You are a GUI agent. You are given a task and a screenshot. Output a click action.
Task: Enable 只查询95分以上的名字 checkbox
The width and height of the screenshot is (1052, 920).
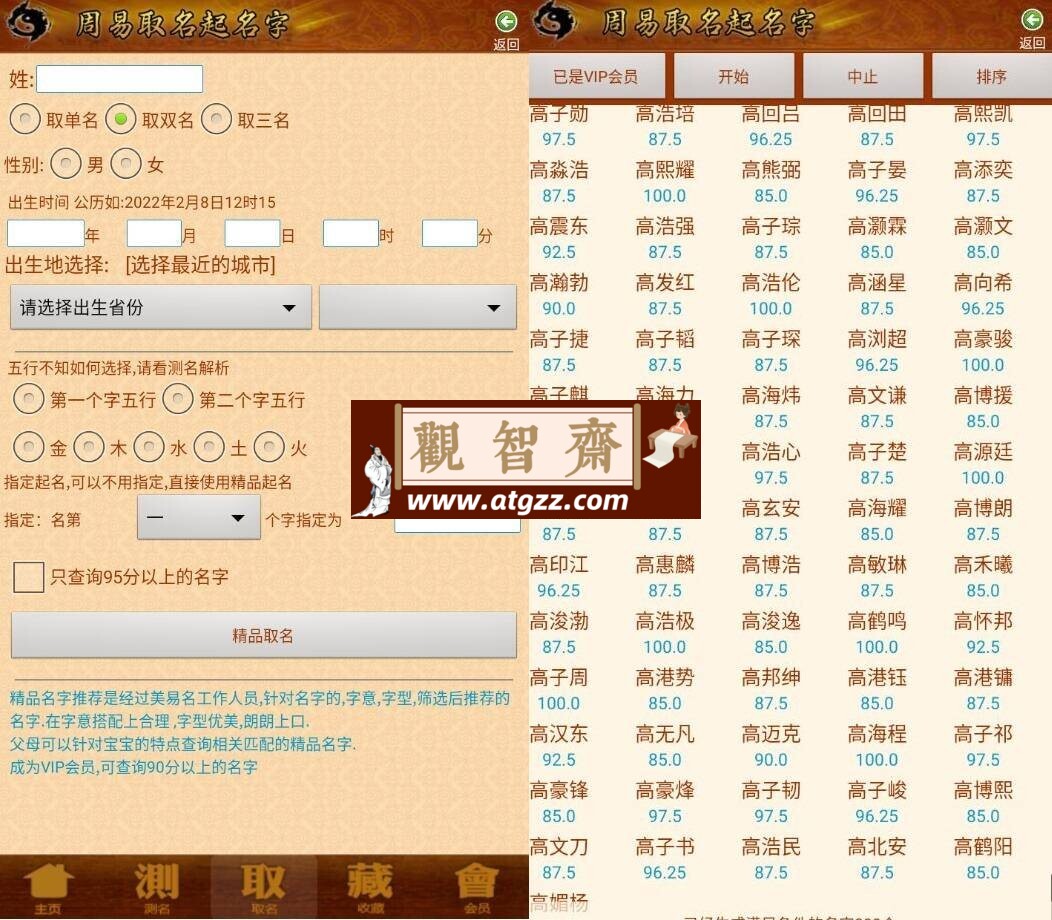pos(28,577)
